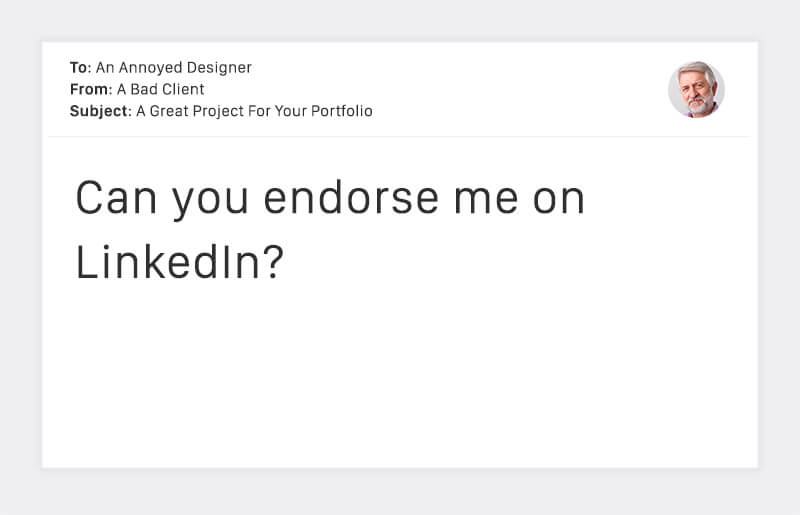Viewport: 800px width, 515px height.
Task: Select the word "endorse" in the message
Action: 351,198
